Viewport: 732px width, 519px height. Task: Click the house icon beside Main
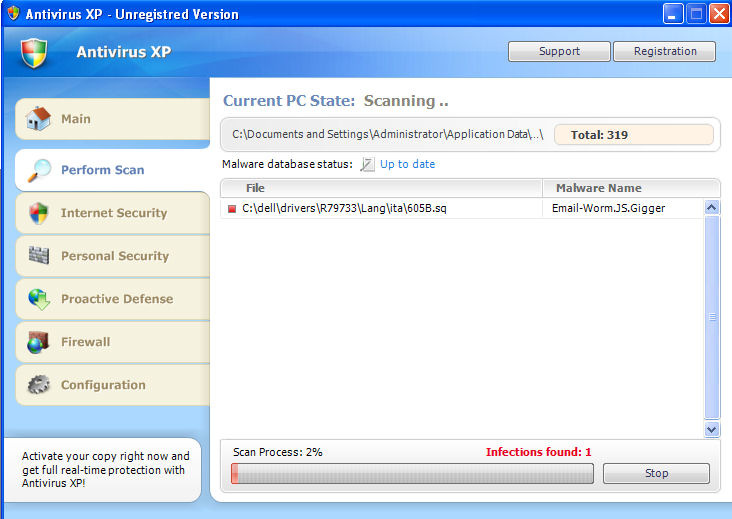click(38, 119)
